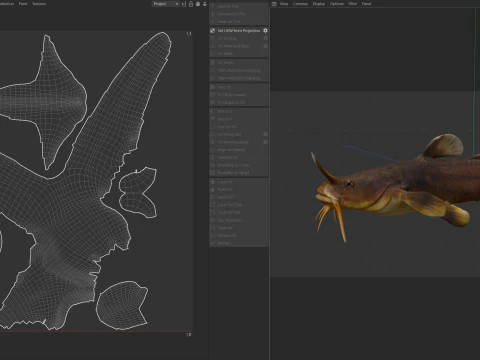Open the Cameras menu
Image resolution: width=480 pixels, height=360 pixels.
(x=300, y=4)
